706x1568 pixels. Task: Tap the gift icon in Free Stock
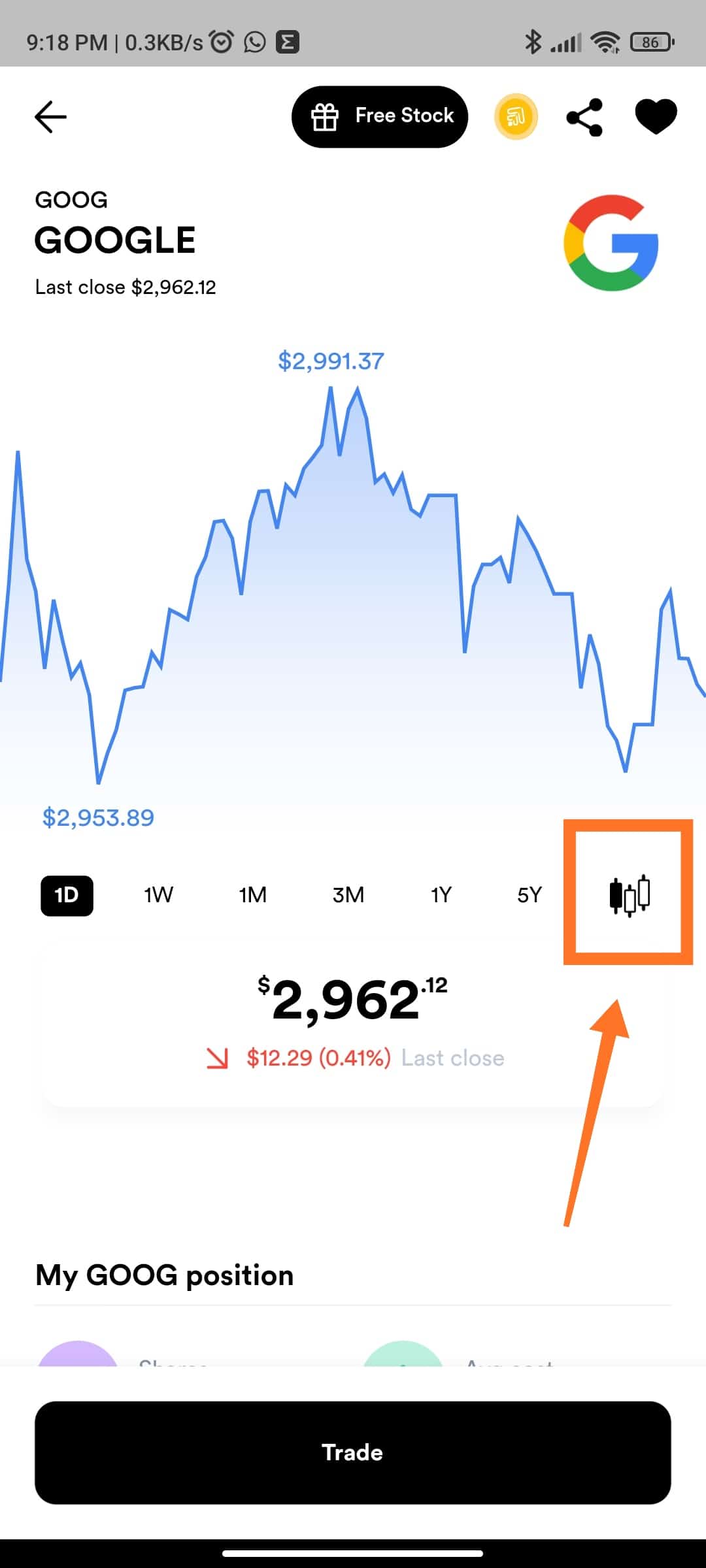324,117
